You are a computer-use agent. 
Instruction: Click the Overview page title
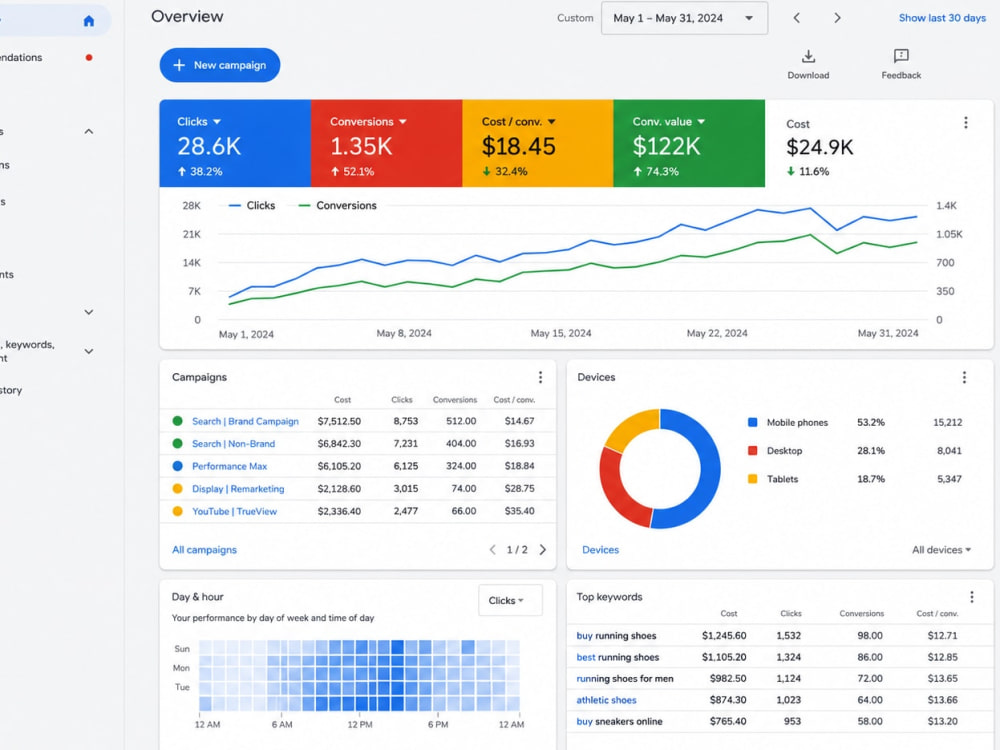tap(187, 17)
